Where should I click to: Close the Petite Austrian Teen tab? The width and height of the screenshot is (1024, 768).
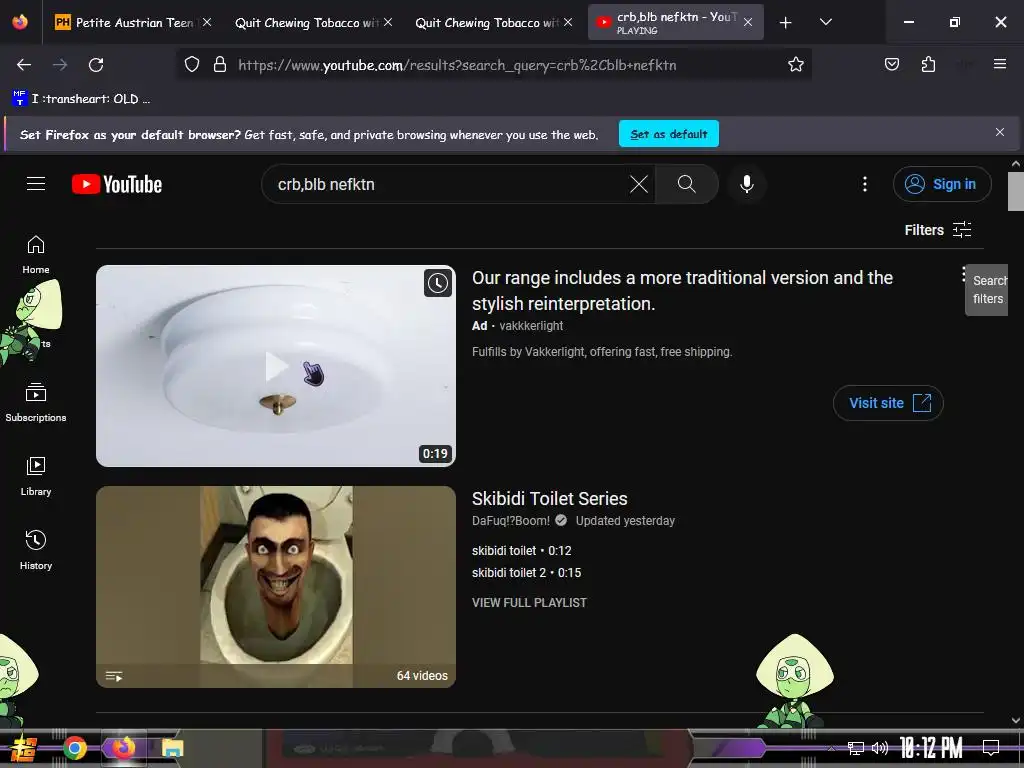click(x=207, y=22)
